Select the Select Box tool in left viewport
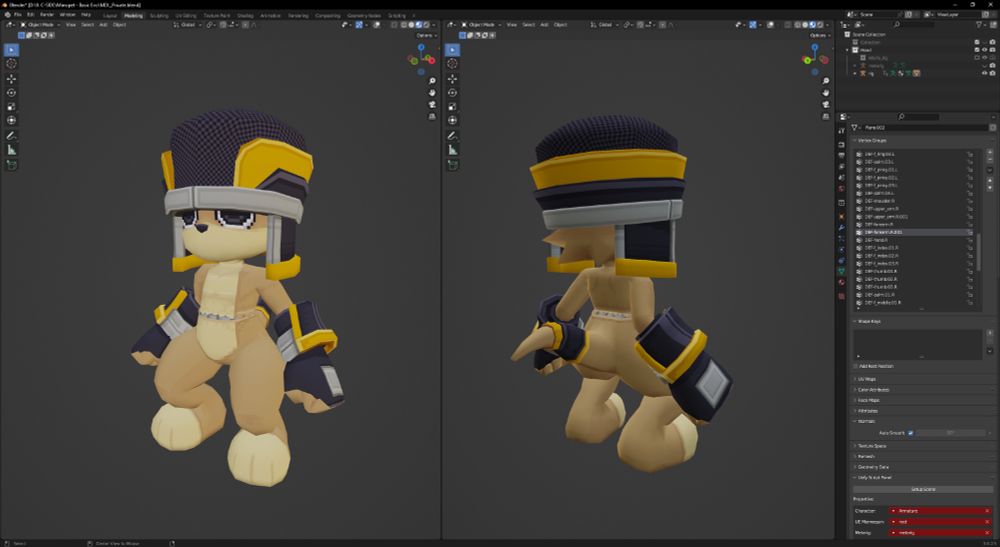This screenshot has width=1000, height=547. tap(11, 50)
